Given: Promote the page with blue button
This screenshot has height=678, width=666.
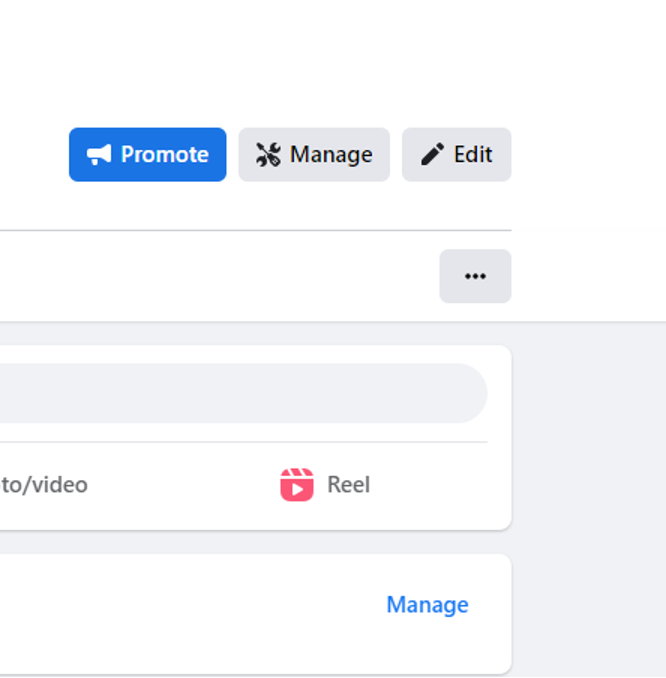Looking at the screenshot, I should point(147,155).
